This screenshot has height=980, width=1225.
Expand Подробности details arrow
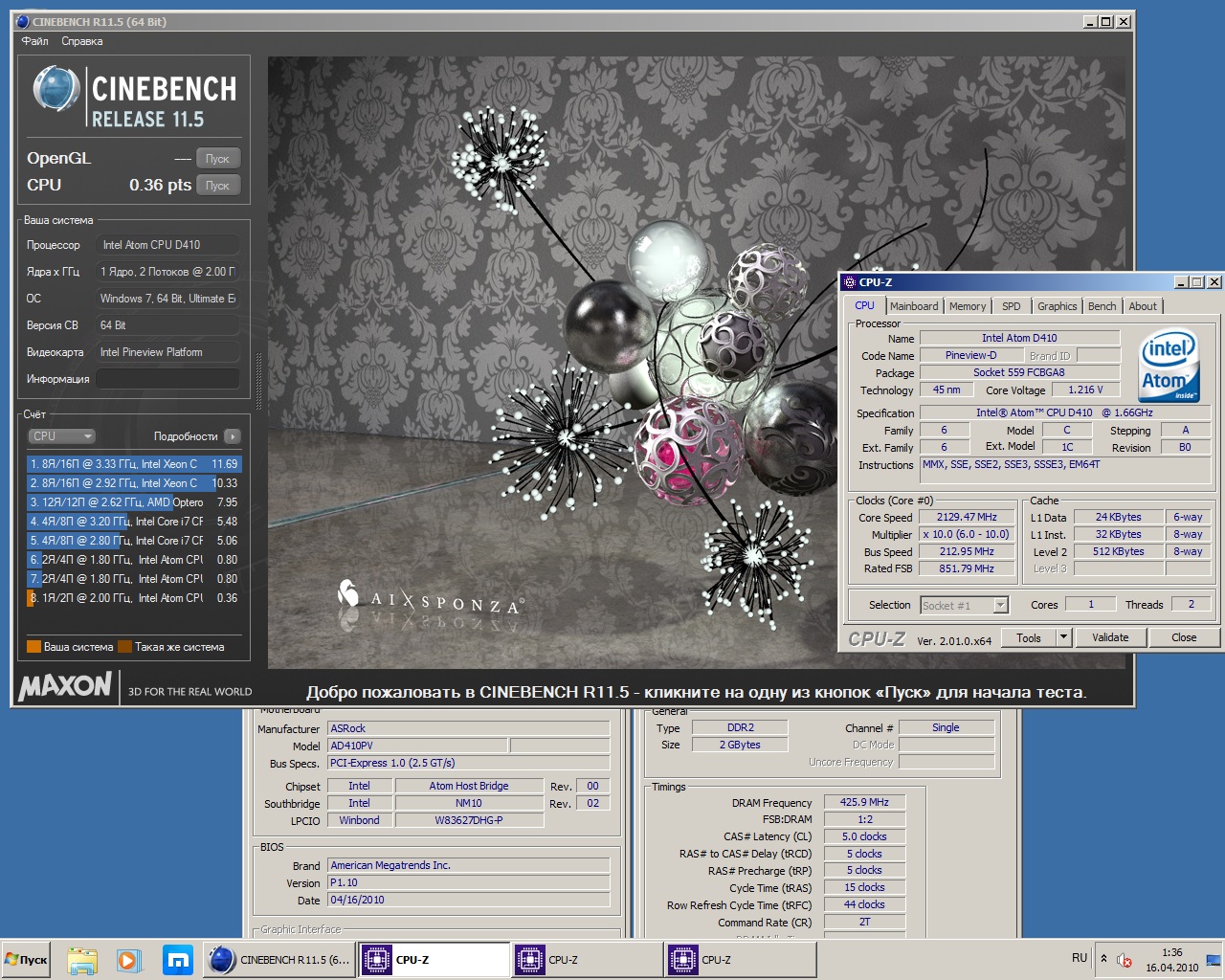coord(232,436)
